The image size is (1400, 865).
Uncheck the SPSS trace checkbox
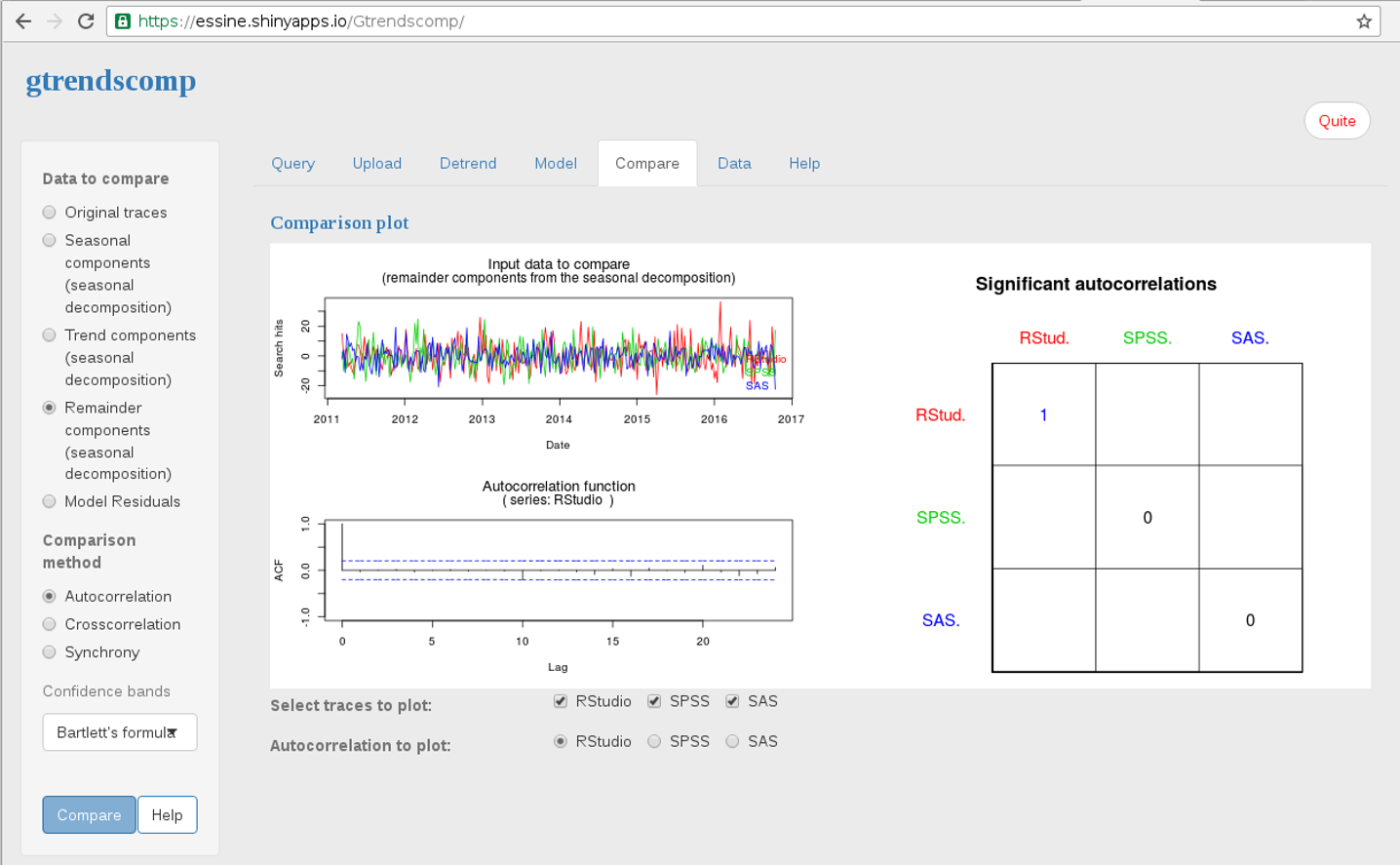click(x=654, y=701)
